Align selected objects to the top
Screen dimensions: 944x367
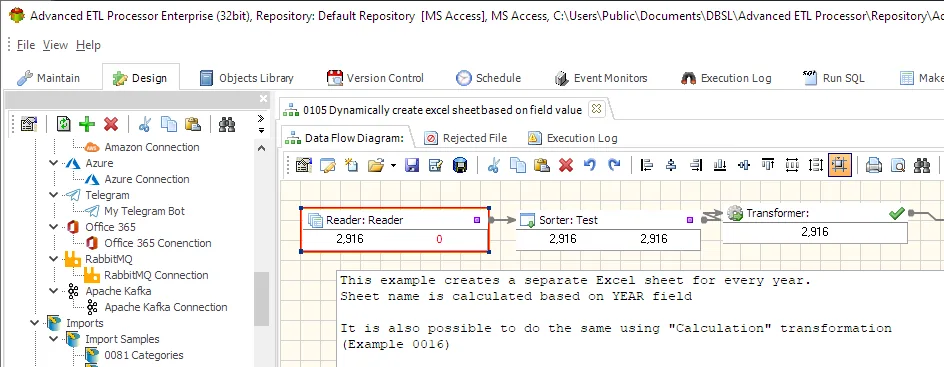768,165
